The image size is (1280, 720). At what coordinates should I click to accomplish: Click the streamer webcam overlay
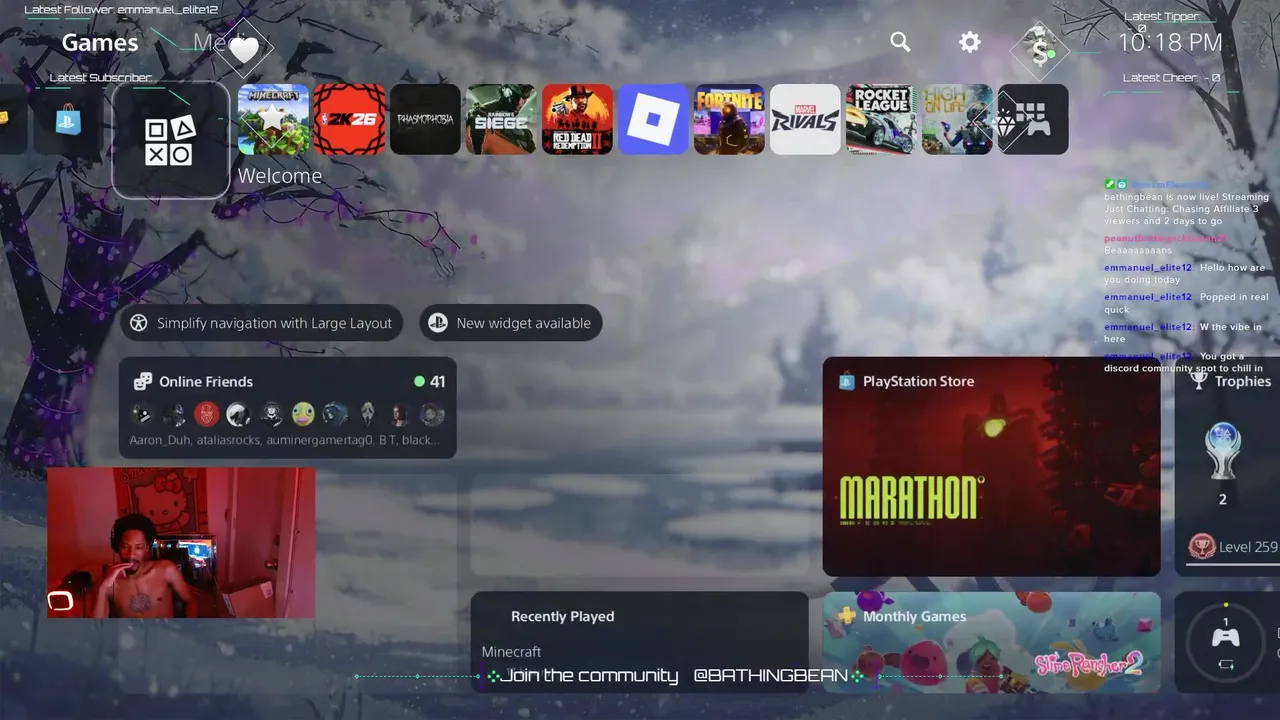(181, 542)
